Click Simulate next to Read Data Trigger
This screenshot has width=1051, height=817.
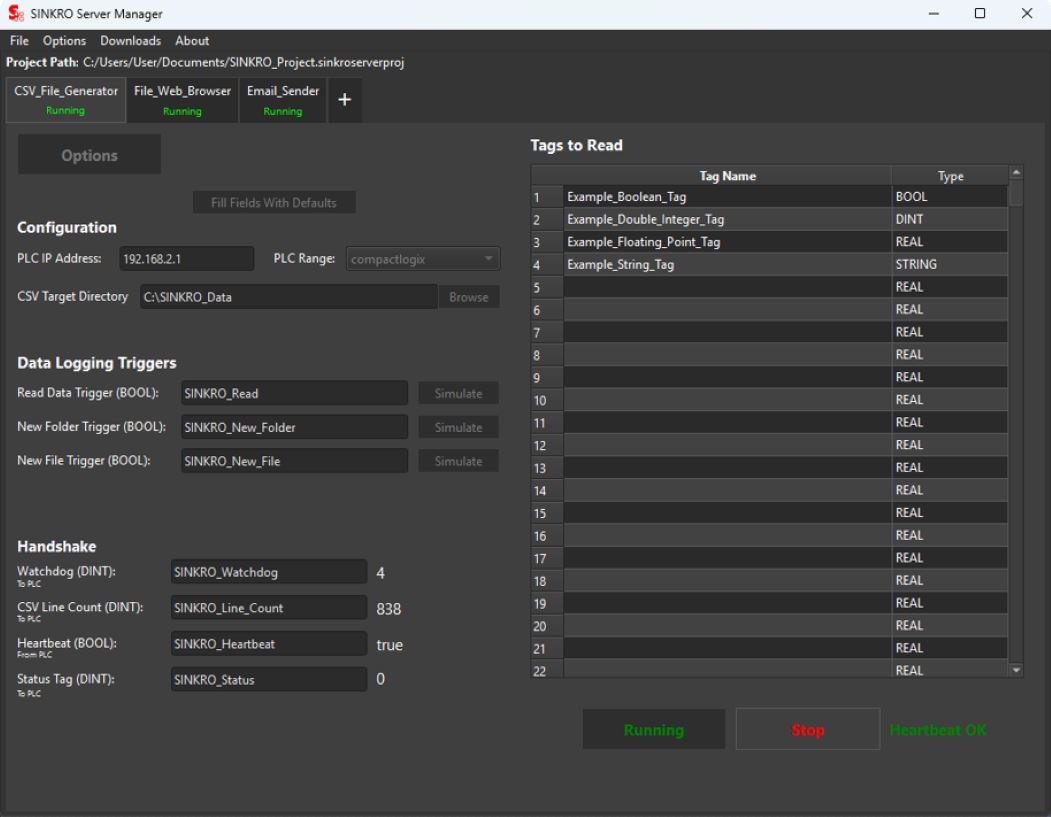pos(459,394)
